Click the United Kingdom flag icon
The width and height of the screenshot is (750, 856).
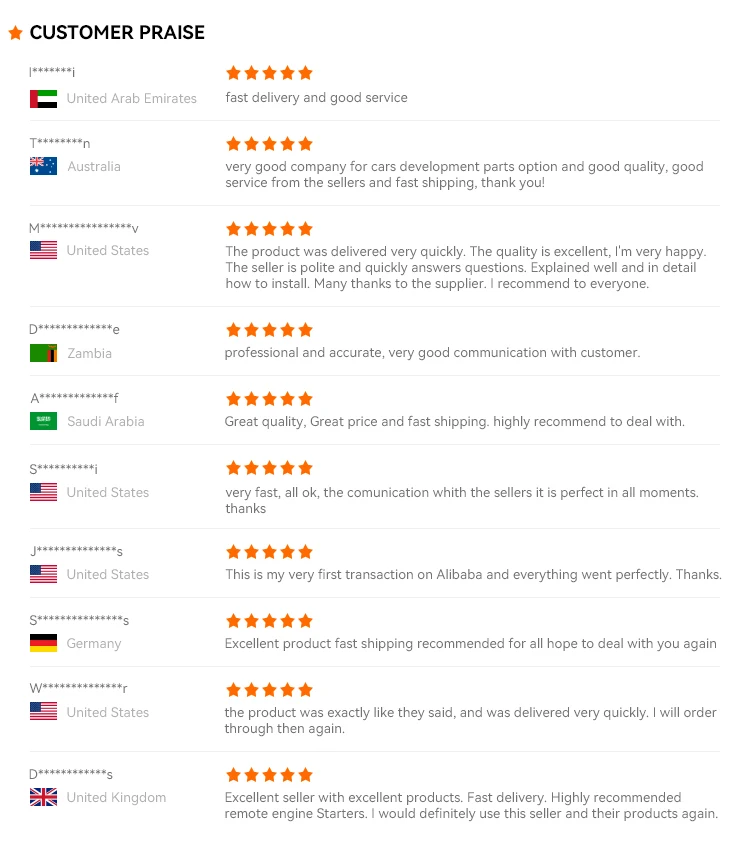tap(43, 797)
